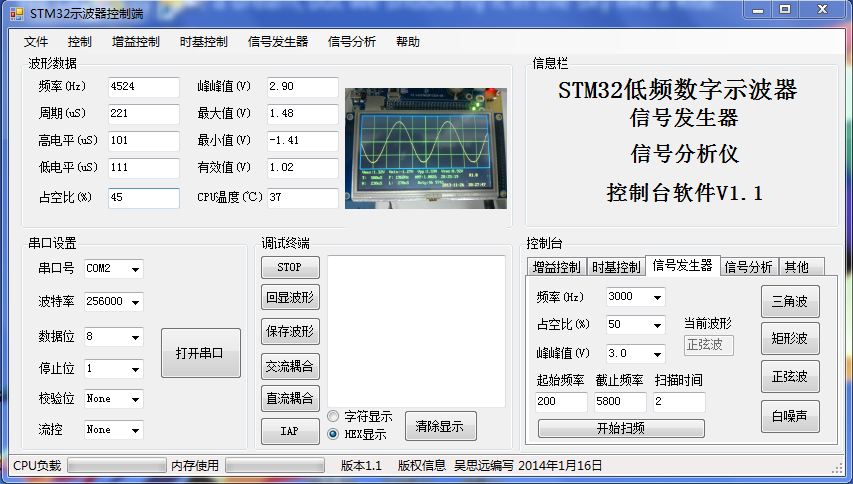
Task: Click the STM32 app icon in title bar
Action: coord(17,14)
